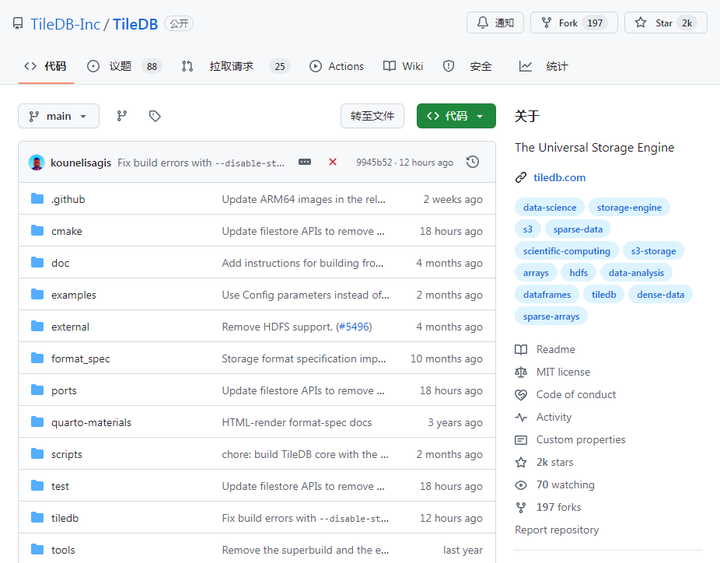The image size is (720, 563).
Task: Select the storage-engine topic tag
Action: pyautogui.click(x=629, y=208)
